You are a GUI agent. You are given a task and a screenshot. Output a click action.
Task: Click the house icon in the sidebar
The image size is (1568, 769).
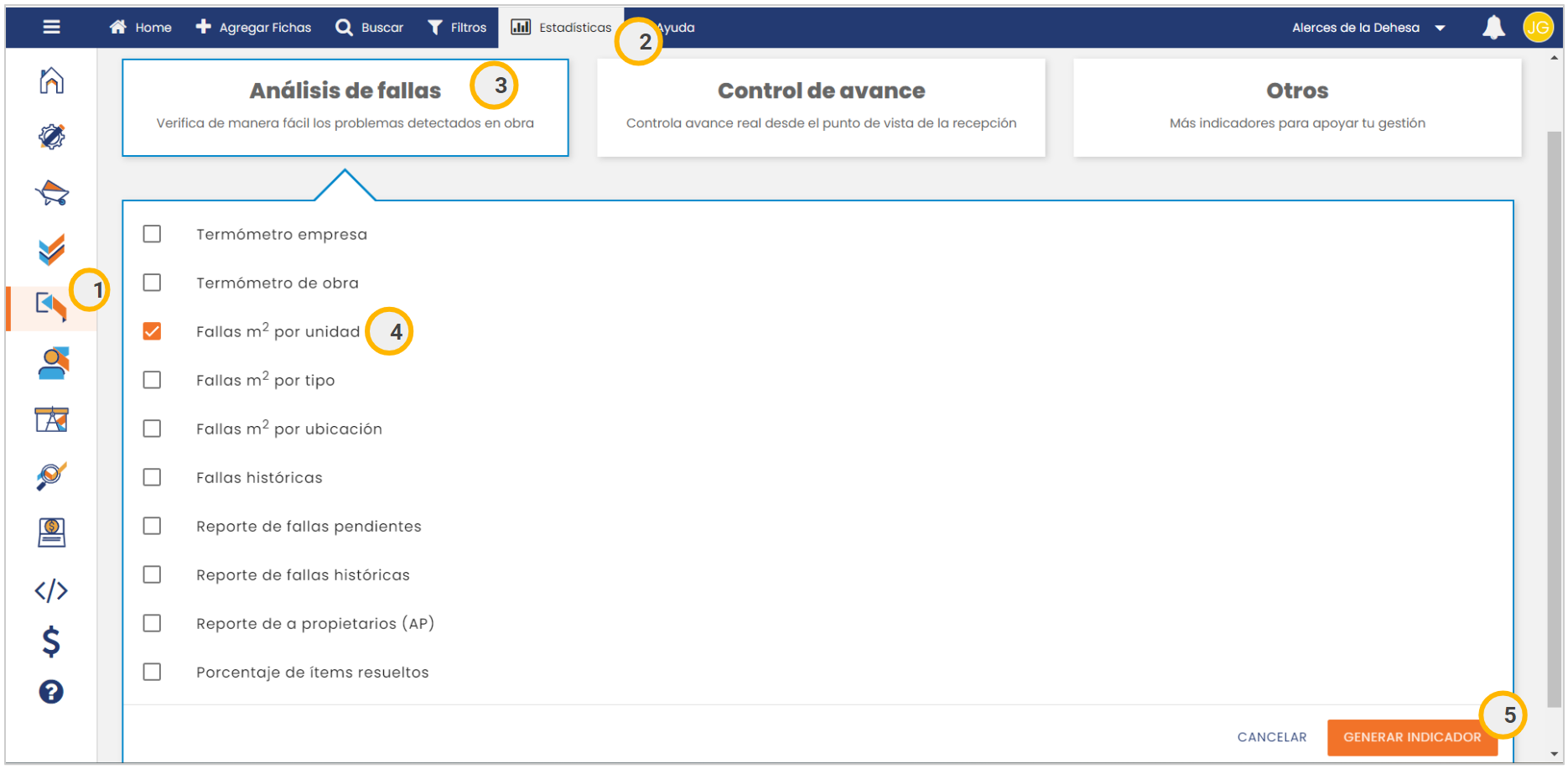(x=51, y=81)
